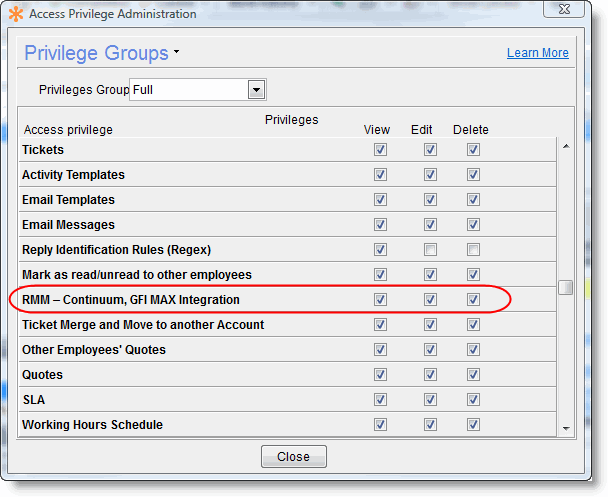The width and height of the screenshot is (608, 497).
Task: Expand the Privileges Group combo box arrow
Action: (x=256, y=90)
